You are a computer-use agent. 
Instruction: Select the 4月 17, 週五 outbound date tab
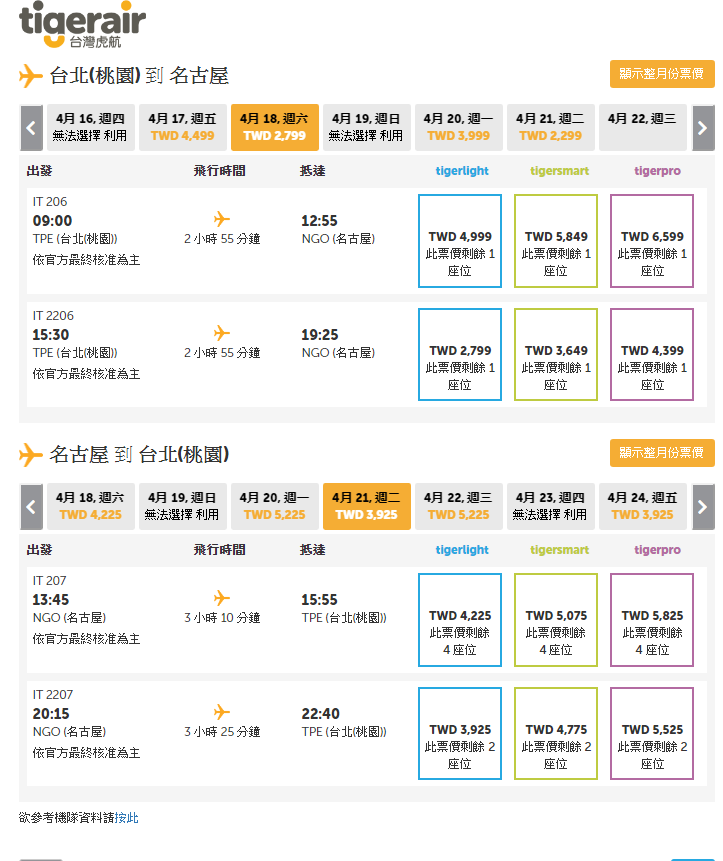pos(182,127)
